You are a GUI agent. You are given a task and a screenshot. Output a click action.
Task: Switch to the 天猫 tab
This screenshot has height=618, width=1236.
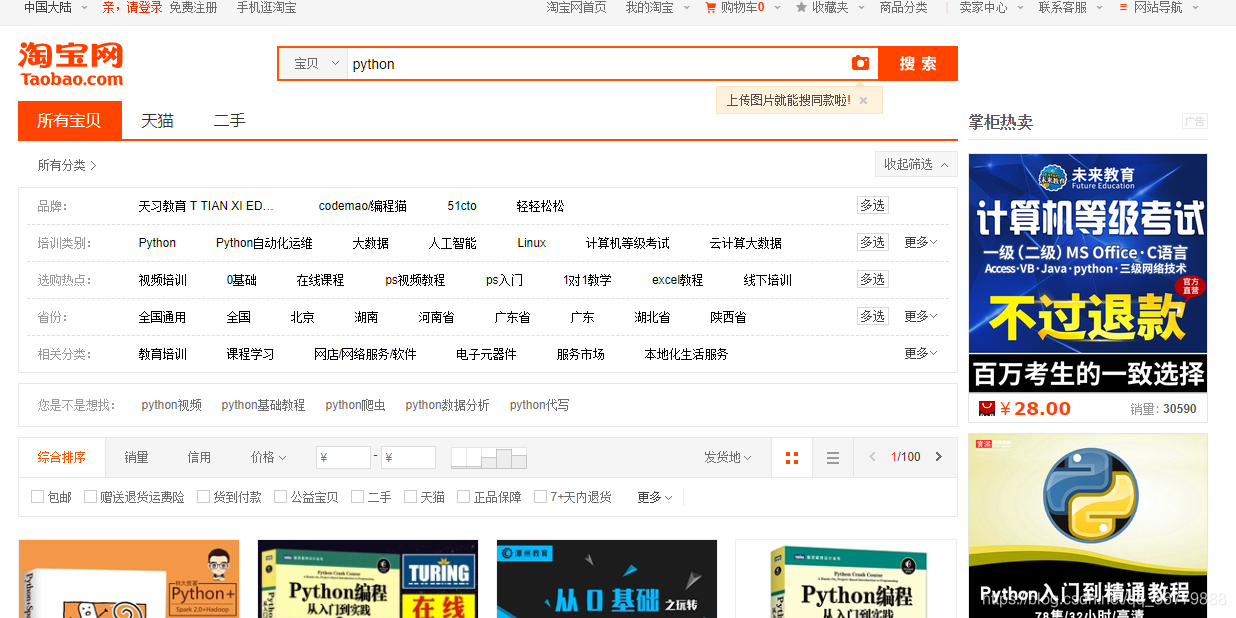pos(157,120)
